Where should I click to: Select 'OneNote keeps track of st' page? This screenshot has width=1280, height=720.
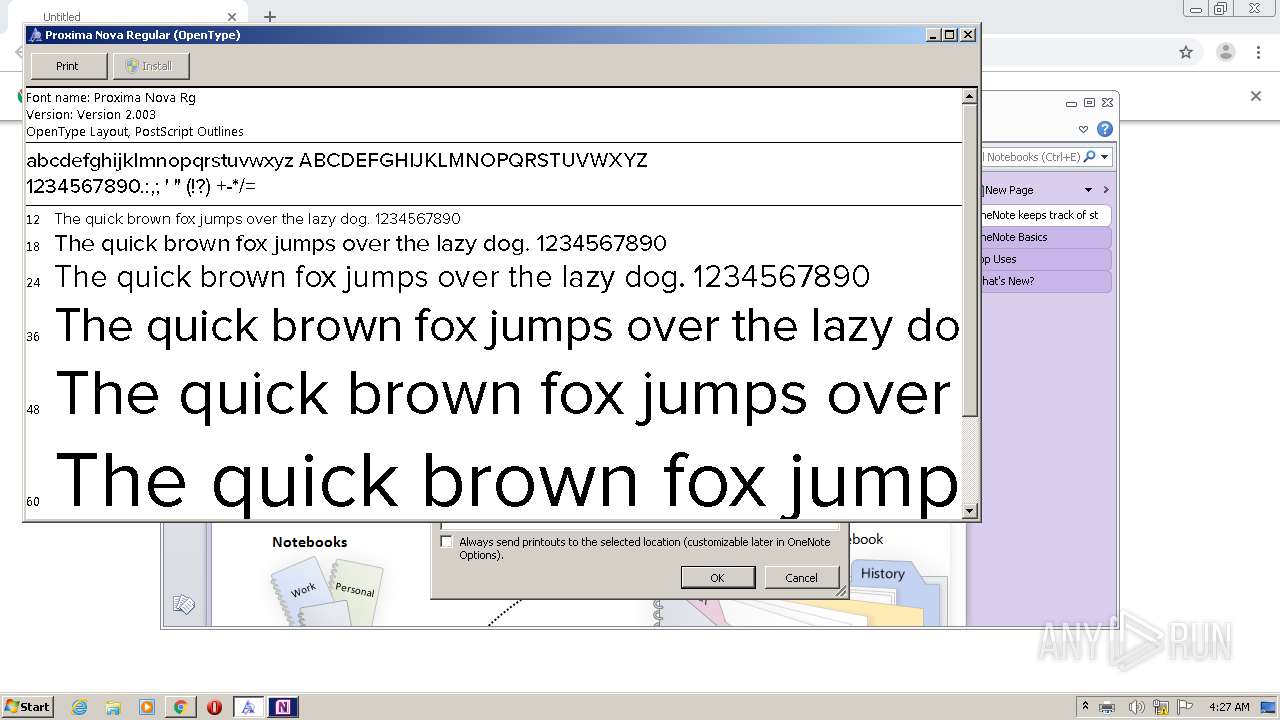(x=1045, y=215)
